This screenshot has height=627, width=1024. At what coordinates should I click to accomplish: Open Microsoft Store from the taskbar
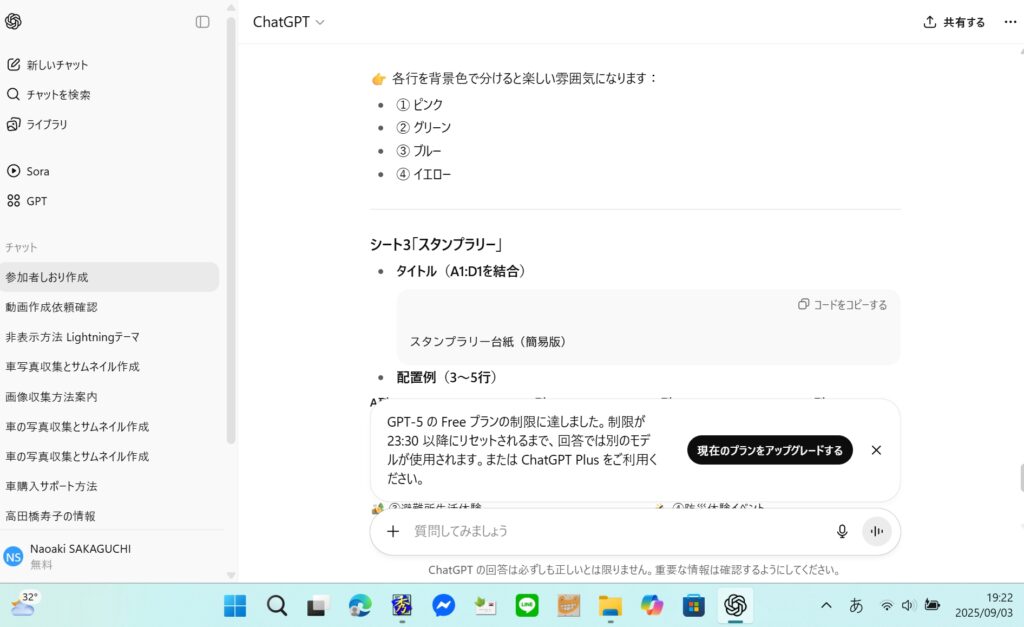694,606
